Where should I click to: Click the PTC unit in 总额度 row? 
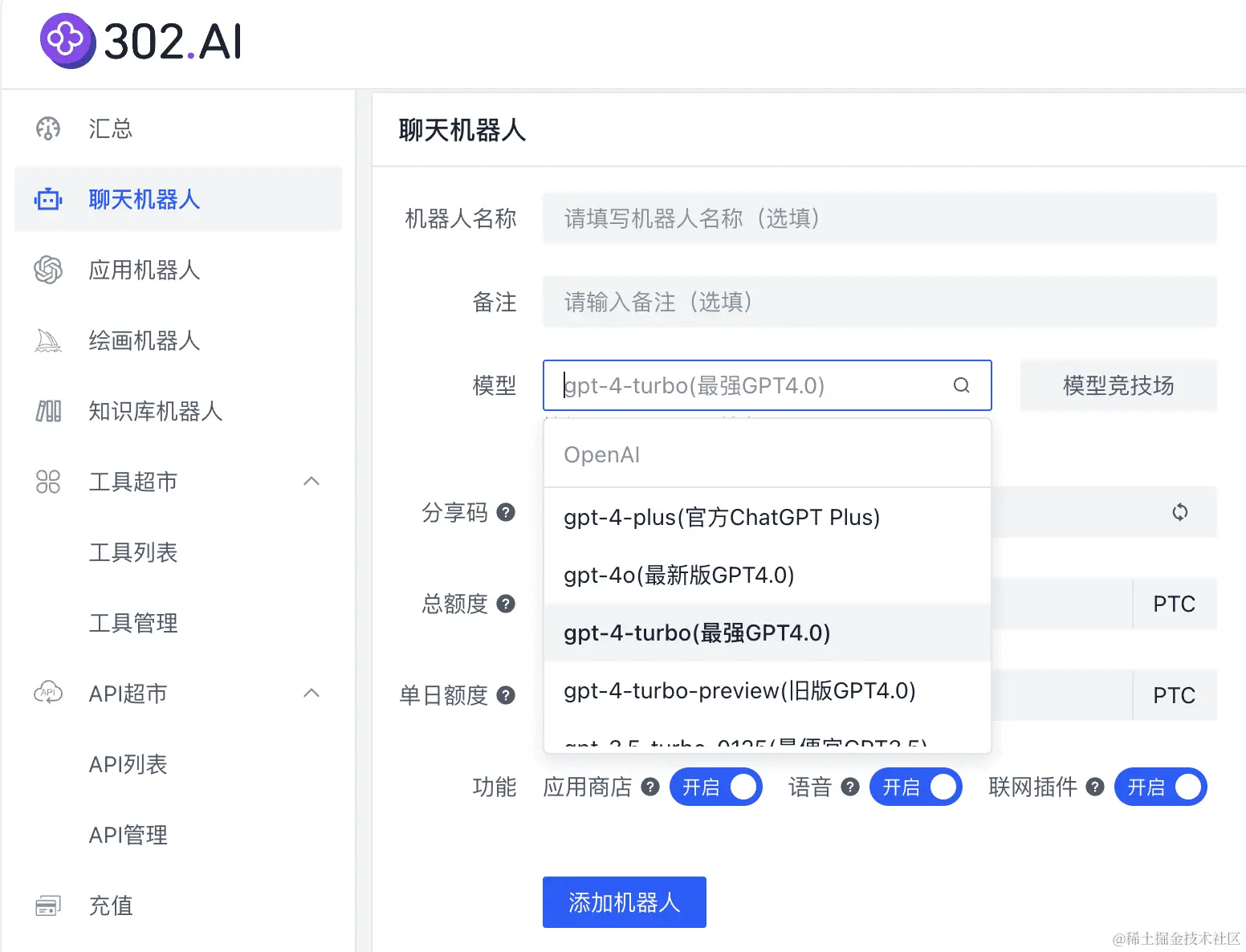[x=1175, y=604]
